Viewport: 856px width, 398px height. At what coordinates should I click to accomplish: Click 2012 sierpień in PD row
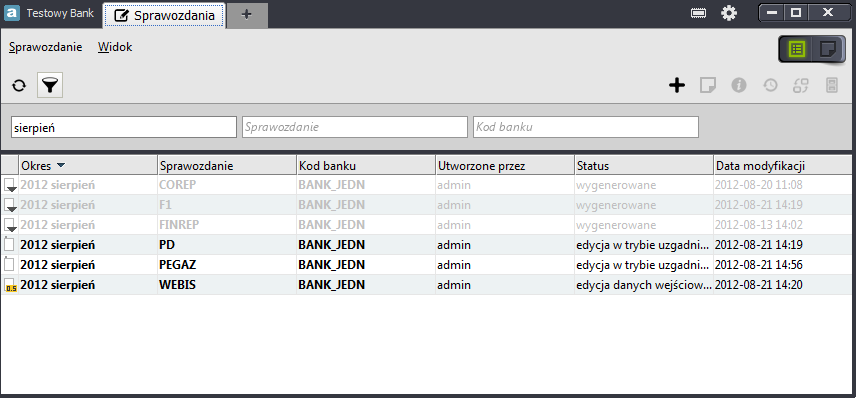[x=58, y=245]
